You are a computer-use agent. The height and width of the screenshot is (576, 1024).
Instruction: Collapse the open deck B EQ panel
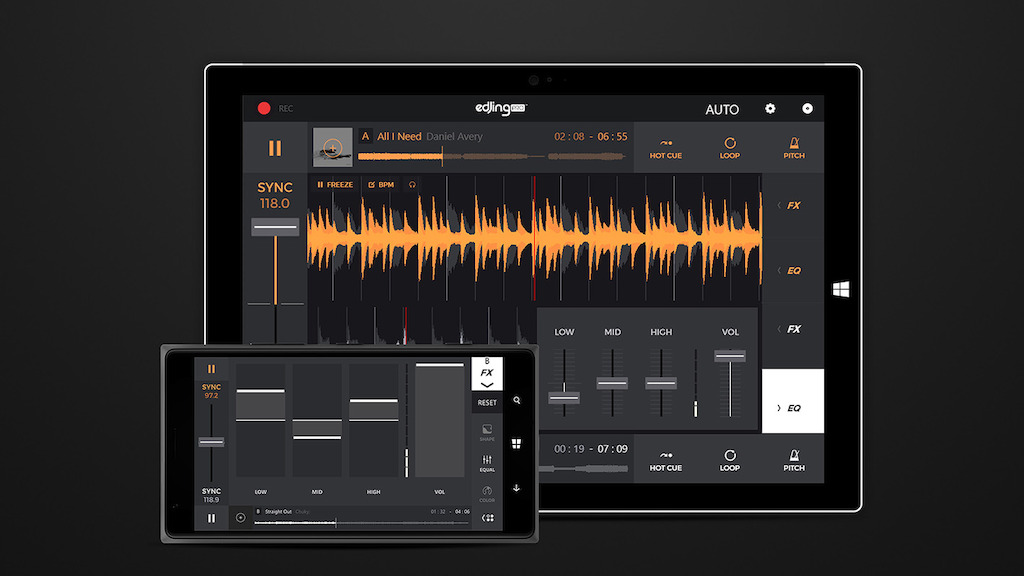pos(793,401)
